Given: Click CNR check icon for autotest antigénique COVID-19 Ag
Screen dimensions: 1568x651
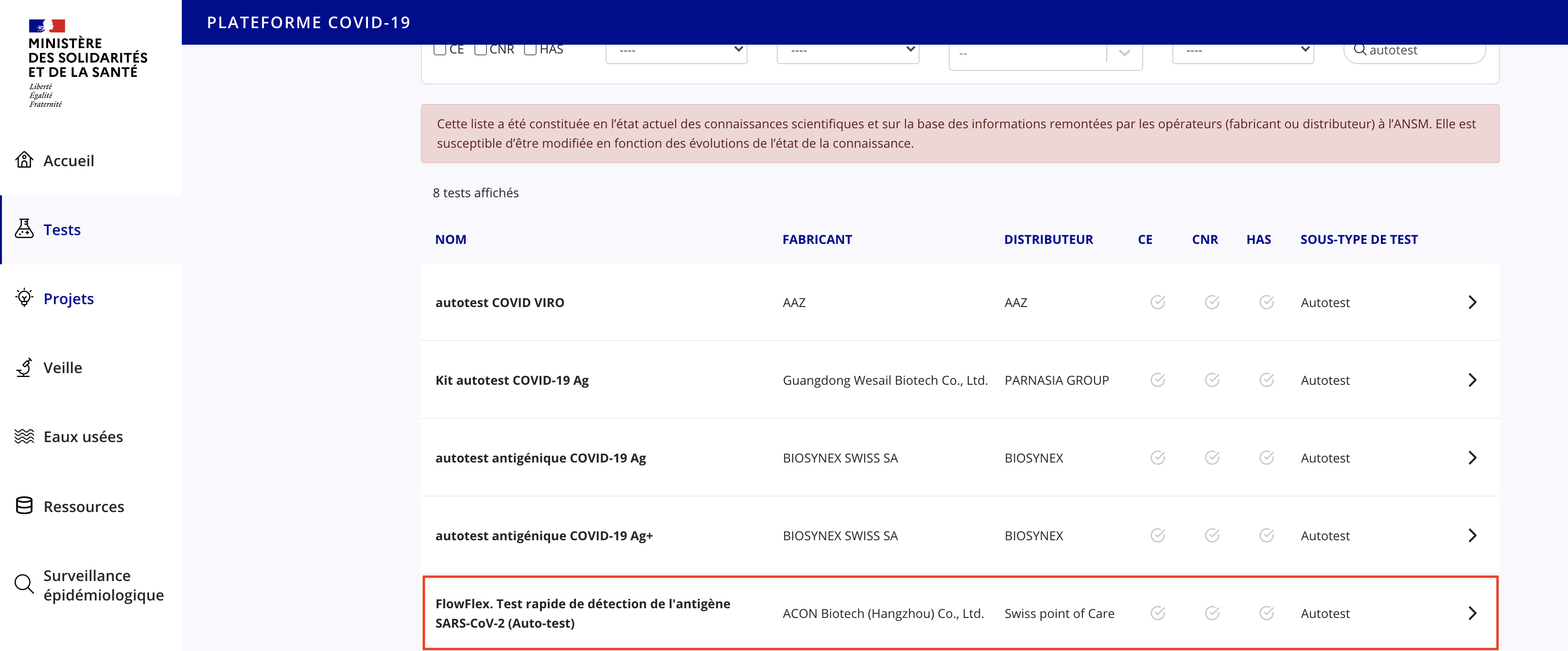Looking at the screenshot, I should click(x=1212, y=458).
